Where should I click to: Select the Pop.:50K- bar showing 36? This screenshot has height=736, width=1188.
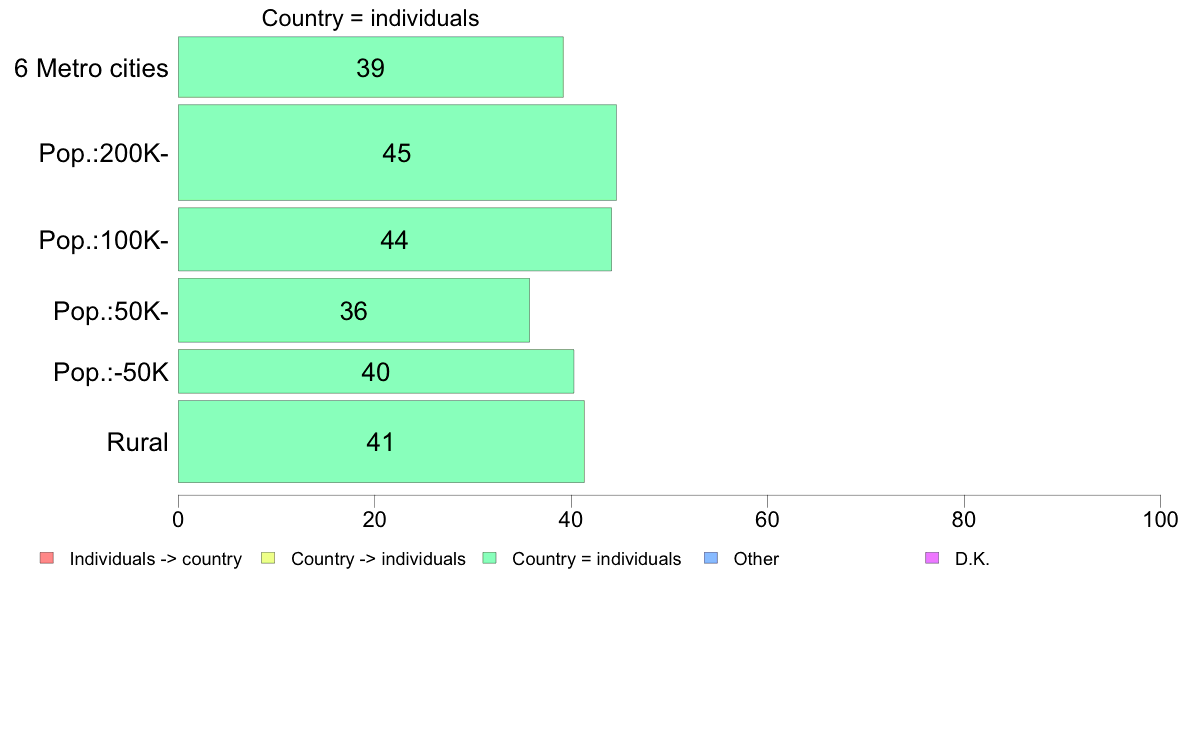354,310
